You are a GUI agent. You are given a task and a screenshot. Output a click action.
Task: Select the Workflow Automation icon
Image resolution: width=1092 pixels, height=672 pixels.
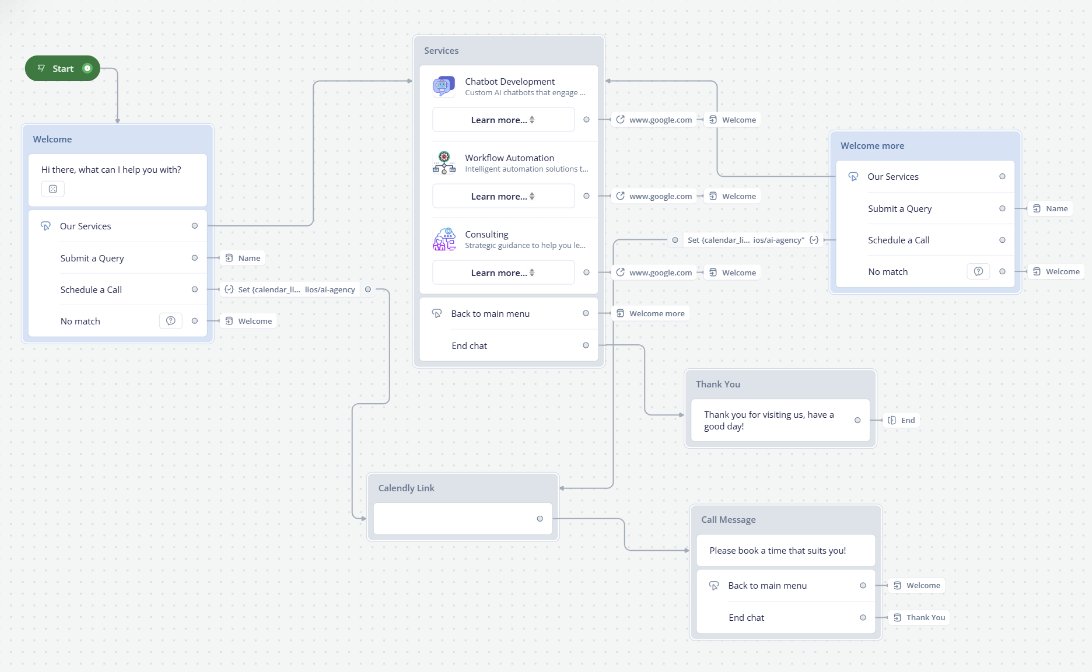pyautogui.click(x=443, y=163)
